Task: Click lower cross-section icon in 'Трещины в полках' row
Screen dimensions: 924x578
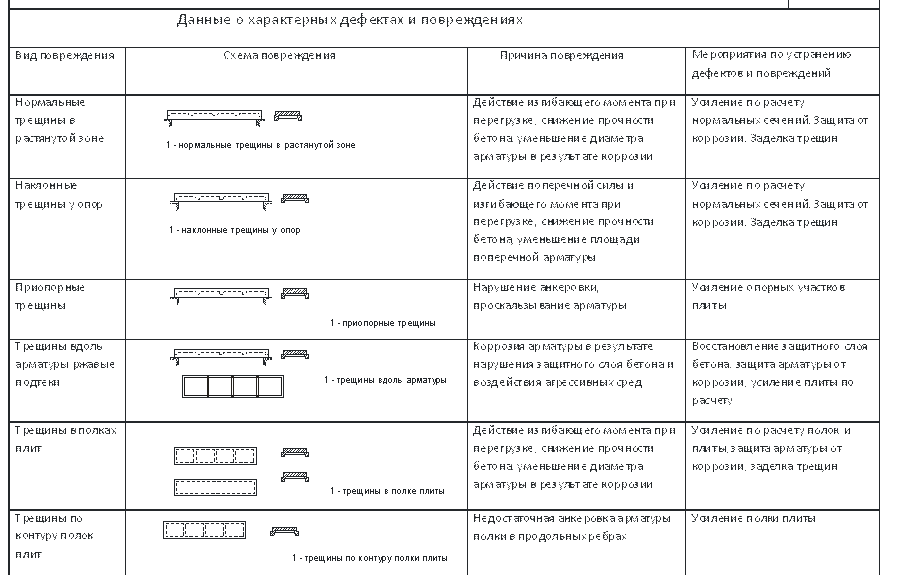Action: pos(295,477)
